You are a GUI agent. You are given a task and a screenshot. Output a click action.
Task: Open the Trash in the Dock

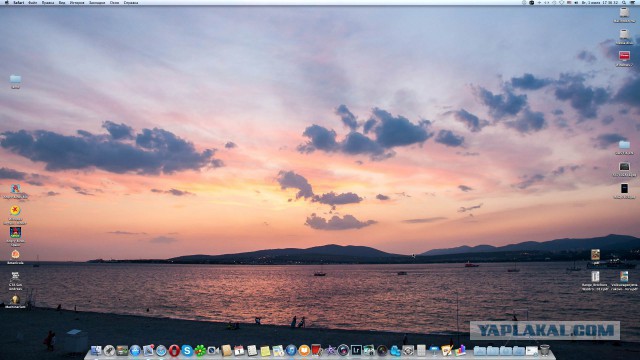545,350
